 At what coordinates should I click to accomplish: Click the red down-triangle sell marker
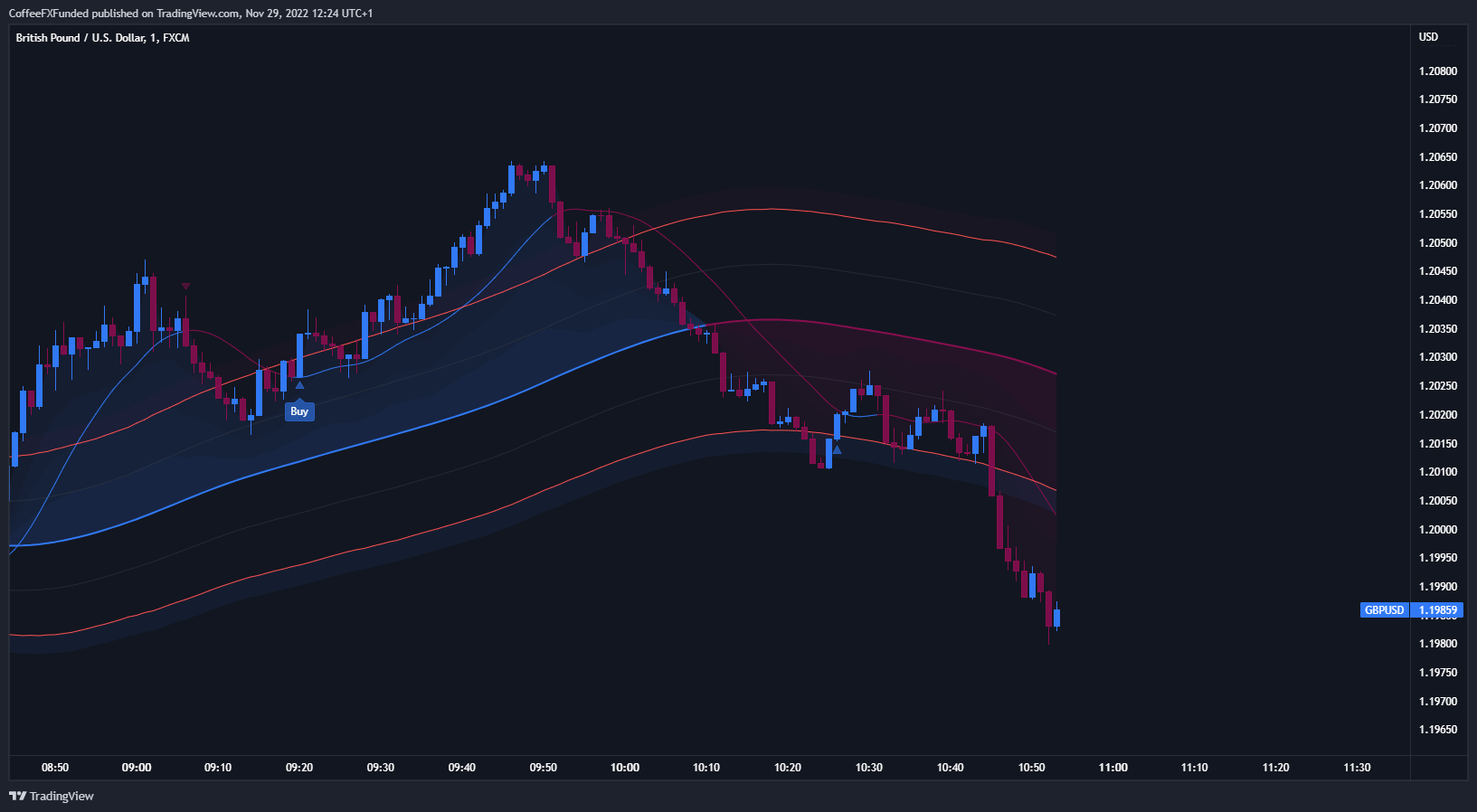click(185, 287)
